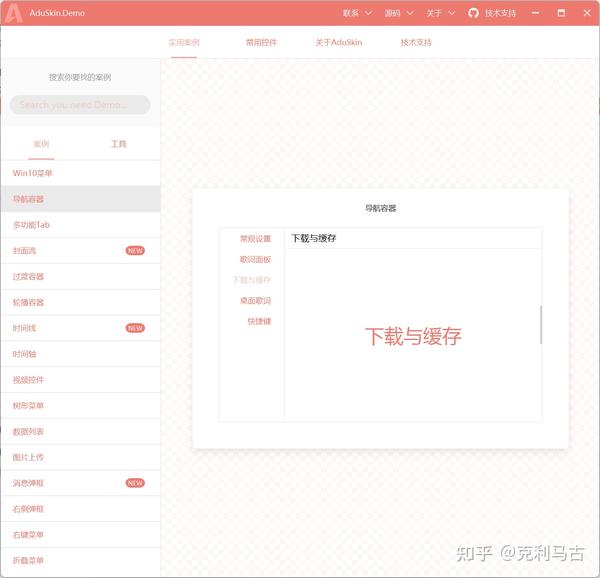
Task: Open the 右键菜单 demo entry
Action: [80, 535]
